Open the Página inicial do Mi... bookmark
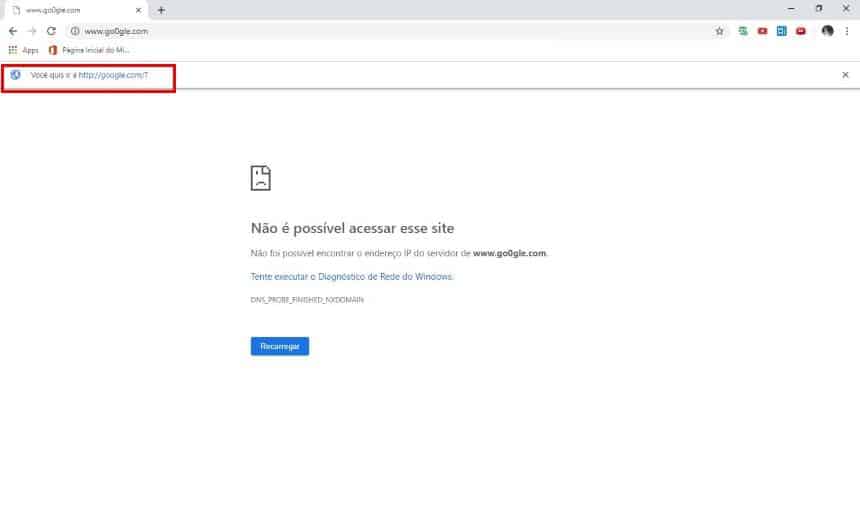 89,50
